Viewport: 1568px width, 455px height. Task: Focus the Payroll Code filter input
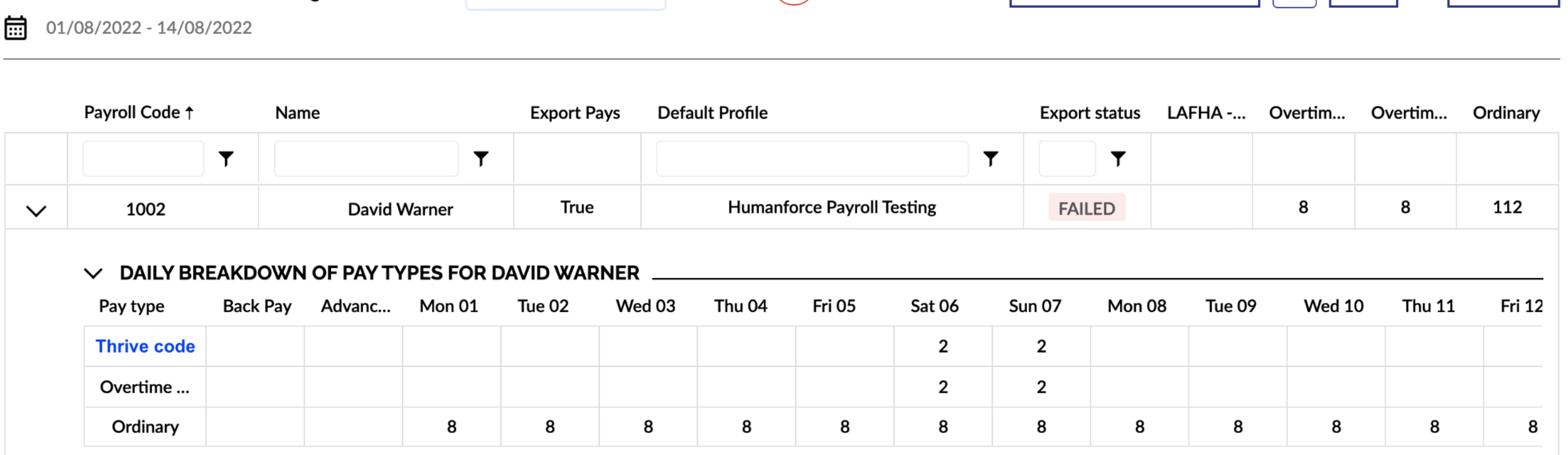(143, 159)
